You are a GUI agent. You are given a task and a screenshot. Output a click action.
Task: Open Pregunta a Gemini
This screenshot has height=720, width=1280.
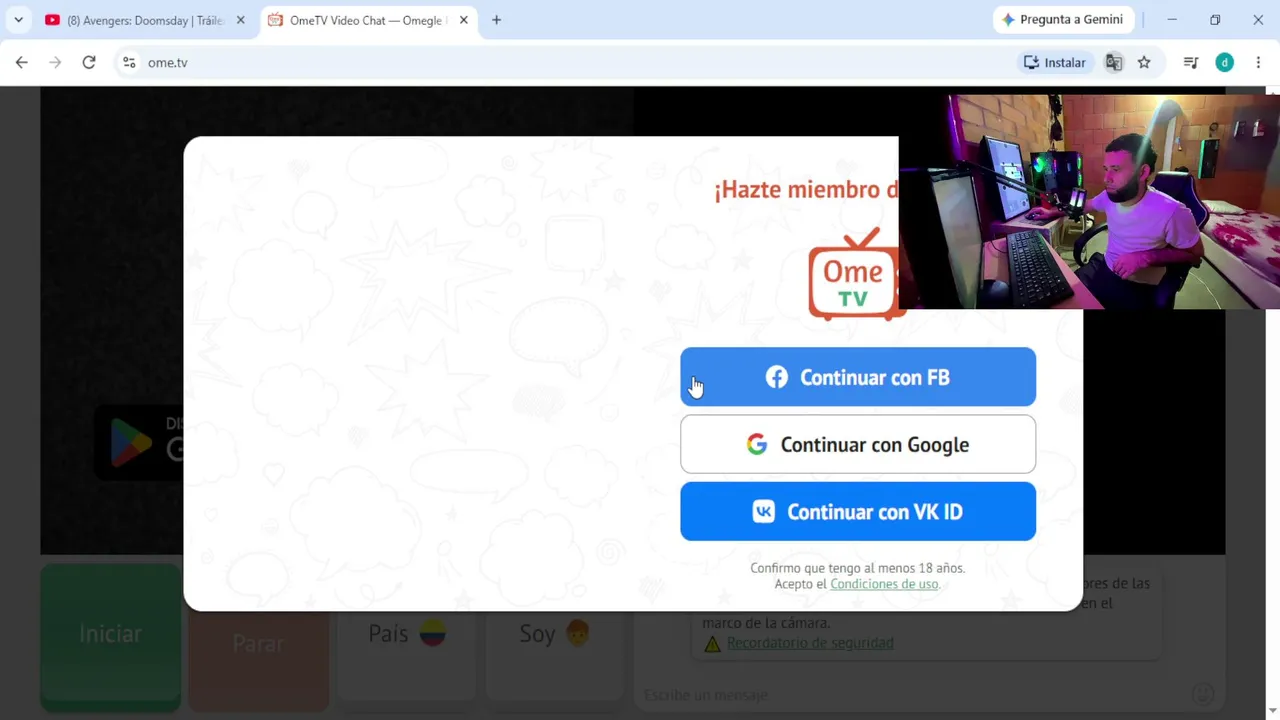click(1063, 20)
